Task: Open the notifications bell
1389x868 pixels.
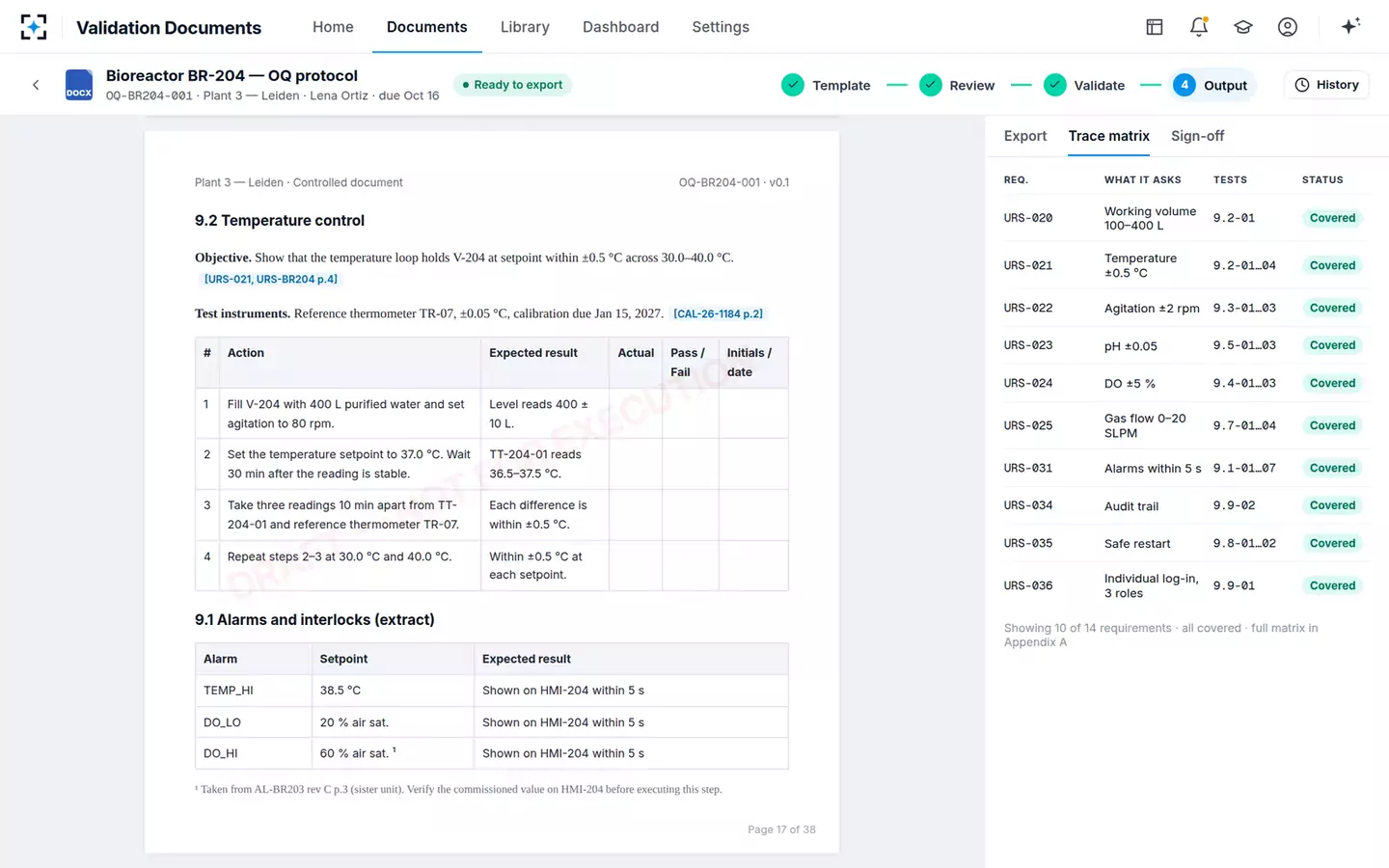Action: pyautogui.click(x=1199, y=27)
